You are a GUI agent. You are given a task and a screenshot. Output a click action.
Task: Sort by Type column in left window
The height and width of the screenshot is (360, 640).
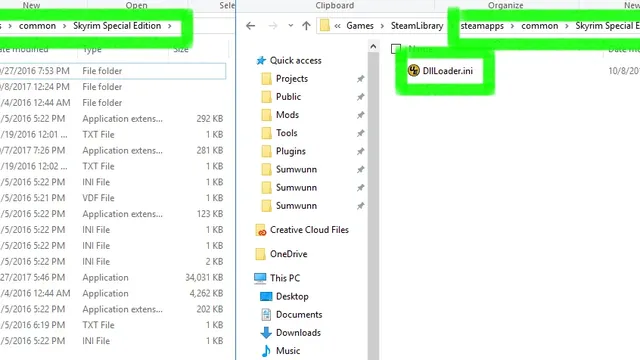(x=92, y=49)
